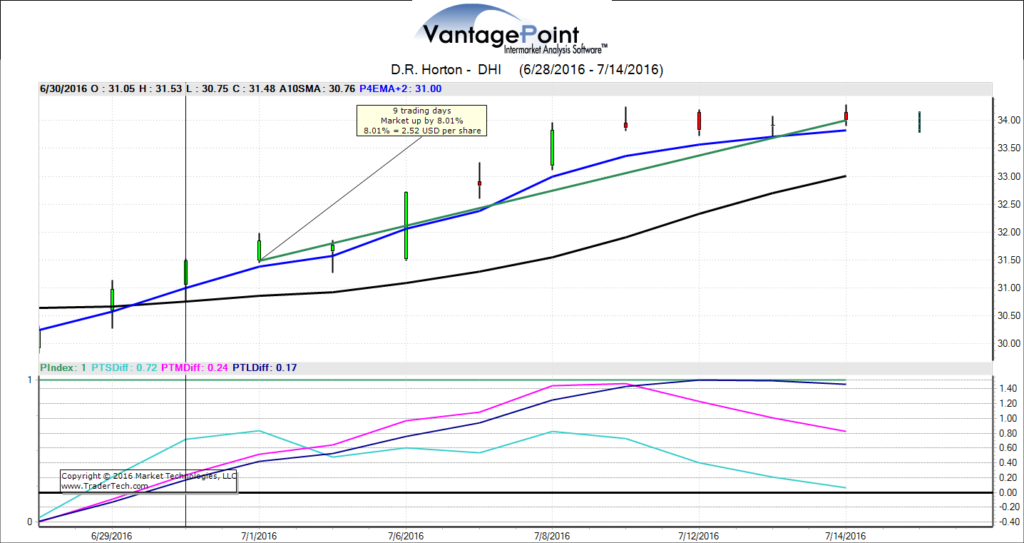
Task: Click the PTLDiff: 0.17 label
Action: point(266,368)
